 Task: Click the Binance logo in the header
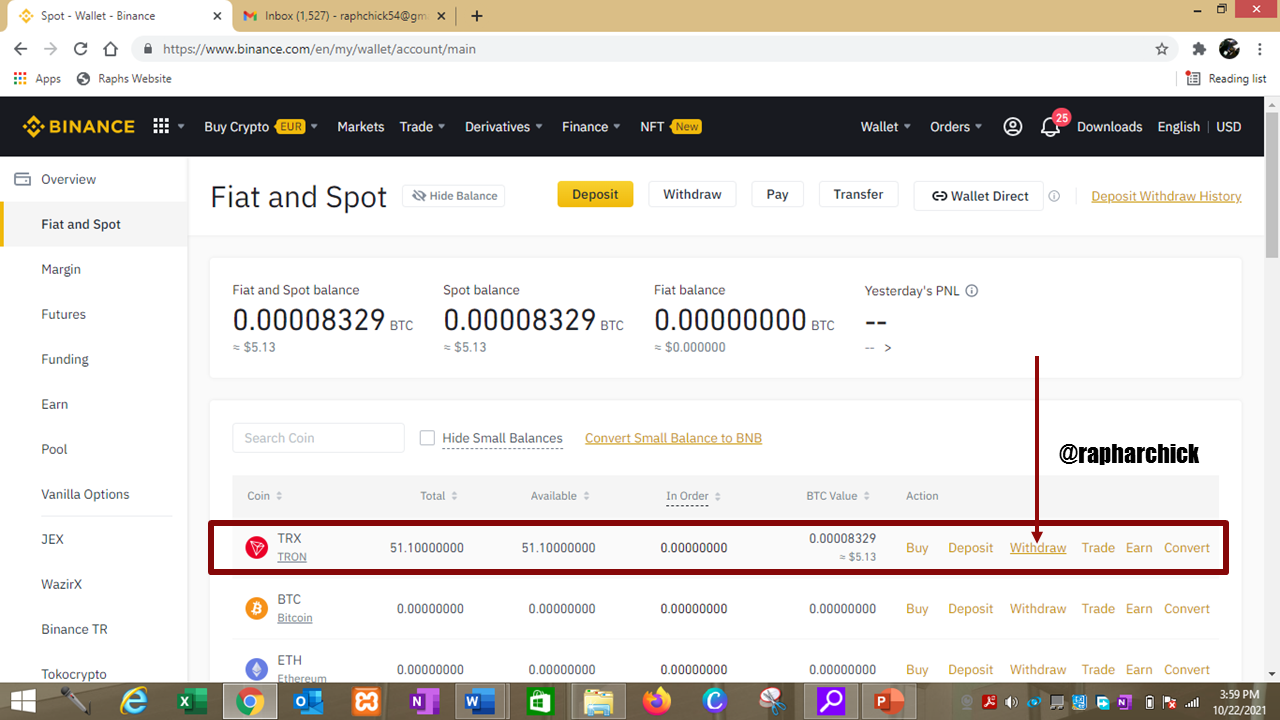[79, 126]
